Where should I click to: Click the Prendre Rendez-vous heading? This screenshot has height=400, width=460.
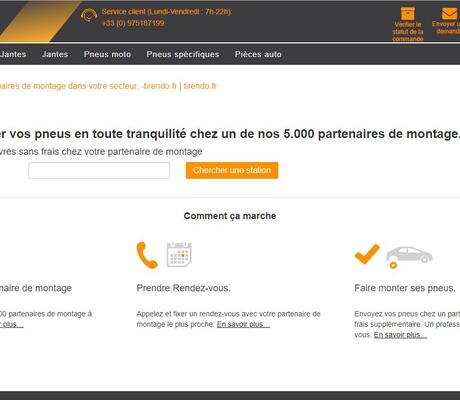click(183, 288)
